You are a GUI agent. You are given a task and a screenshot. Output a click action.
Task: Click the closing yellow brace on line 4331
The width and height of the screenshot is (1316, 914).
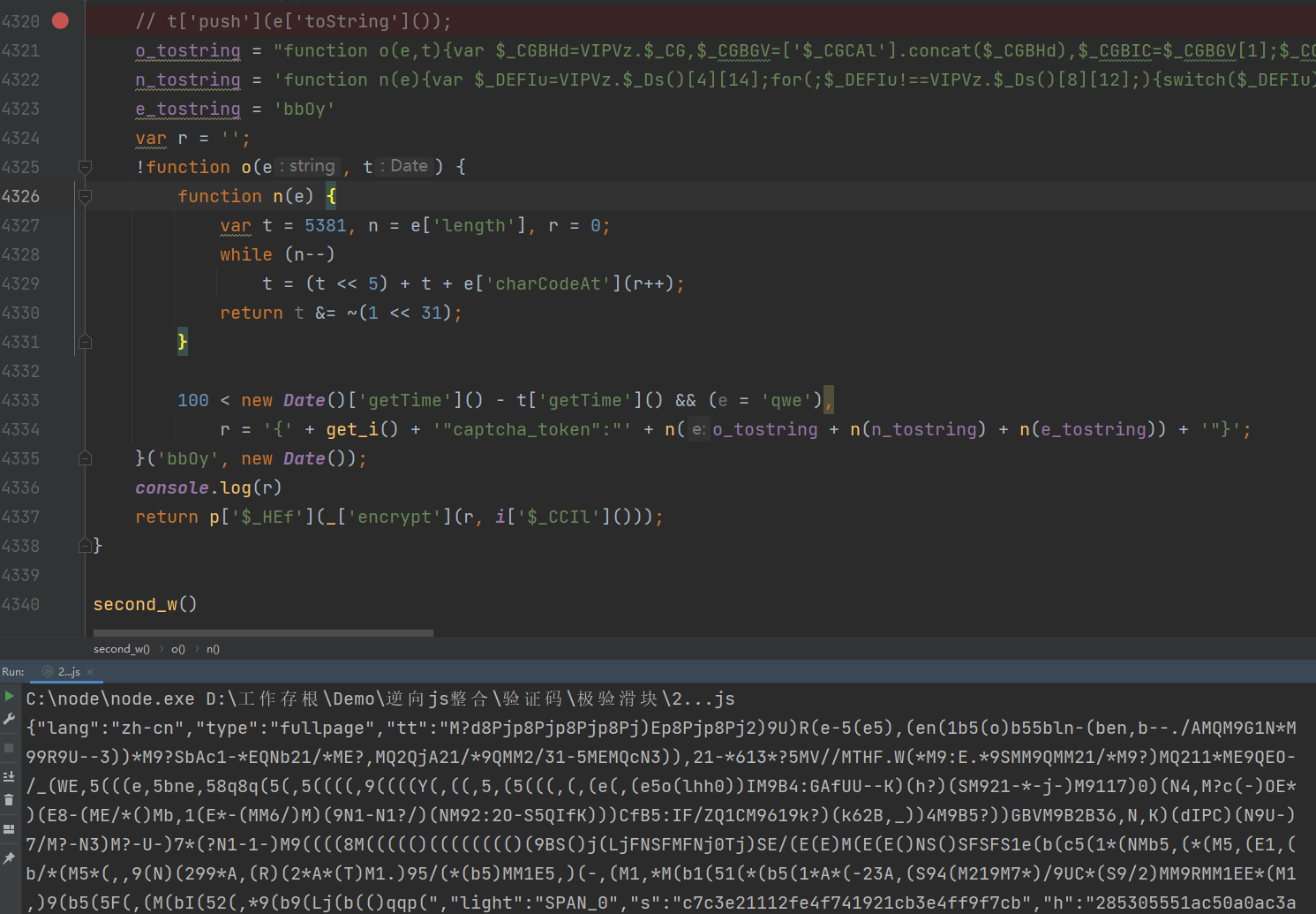coord(183,342)
